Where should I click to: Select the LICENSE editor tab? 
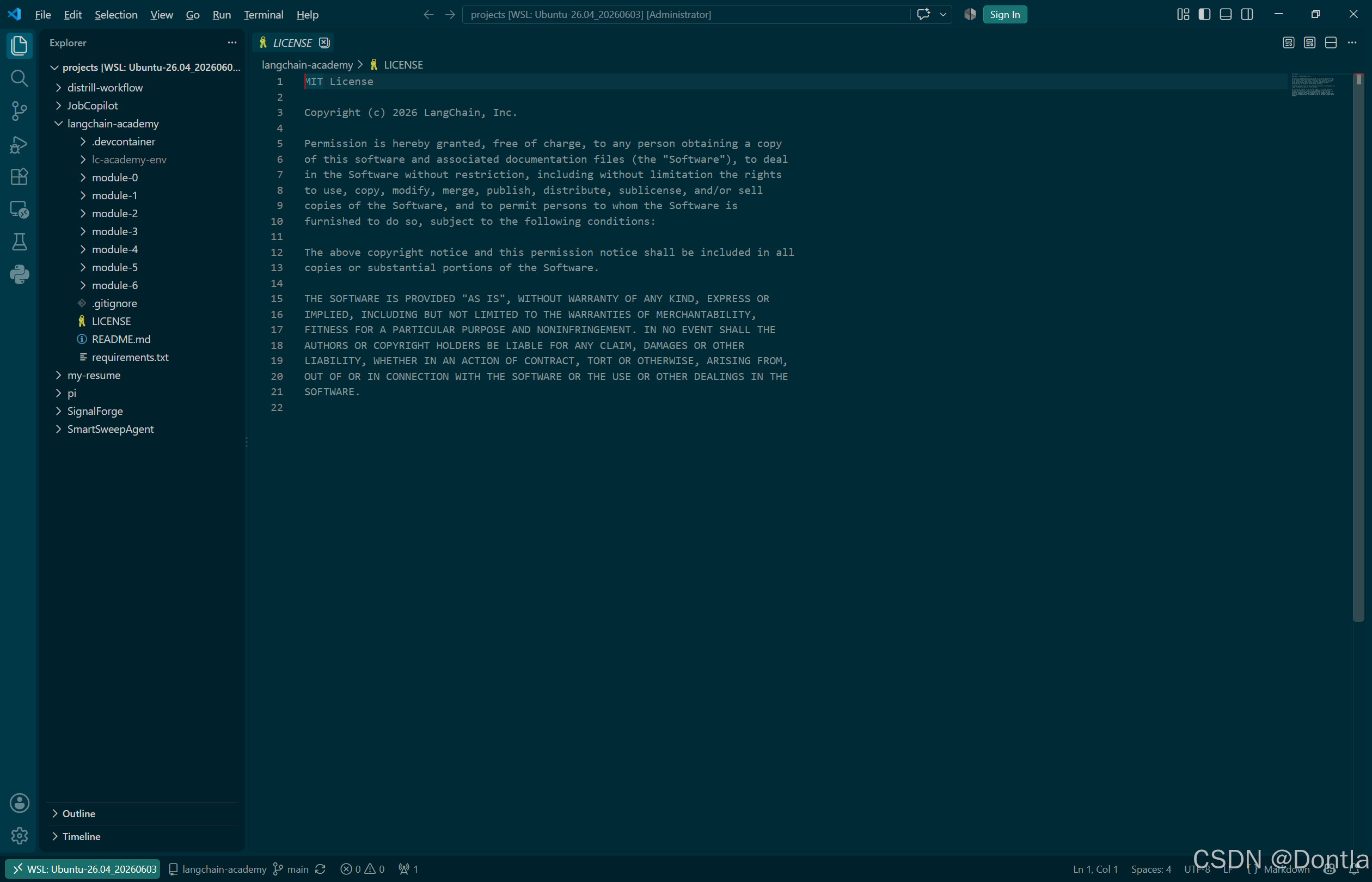[x=292, y=43]
